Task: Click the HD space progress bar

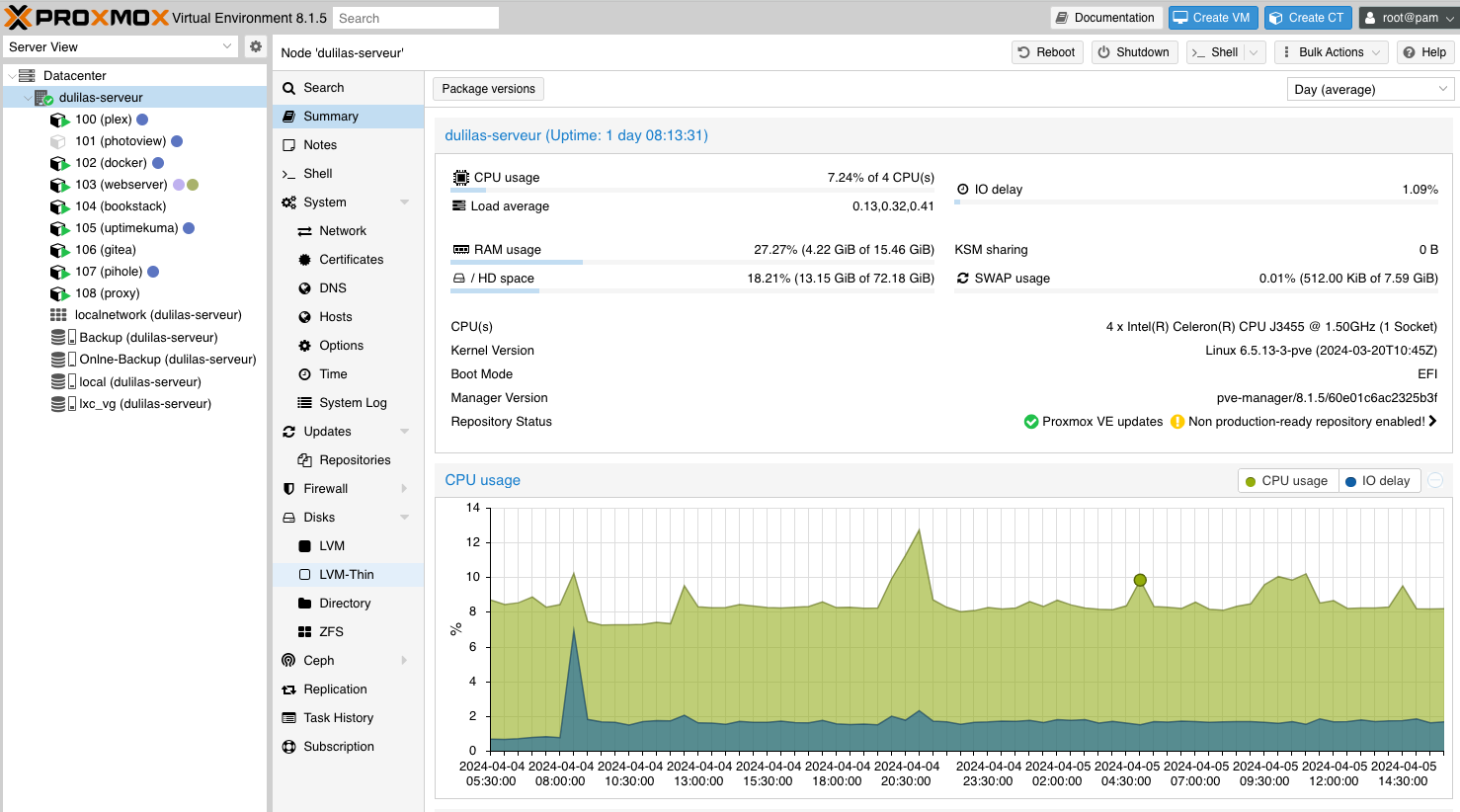Action: point(692,290)
